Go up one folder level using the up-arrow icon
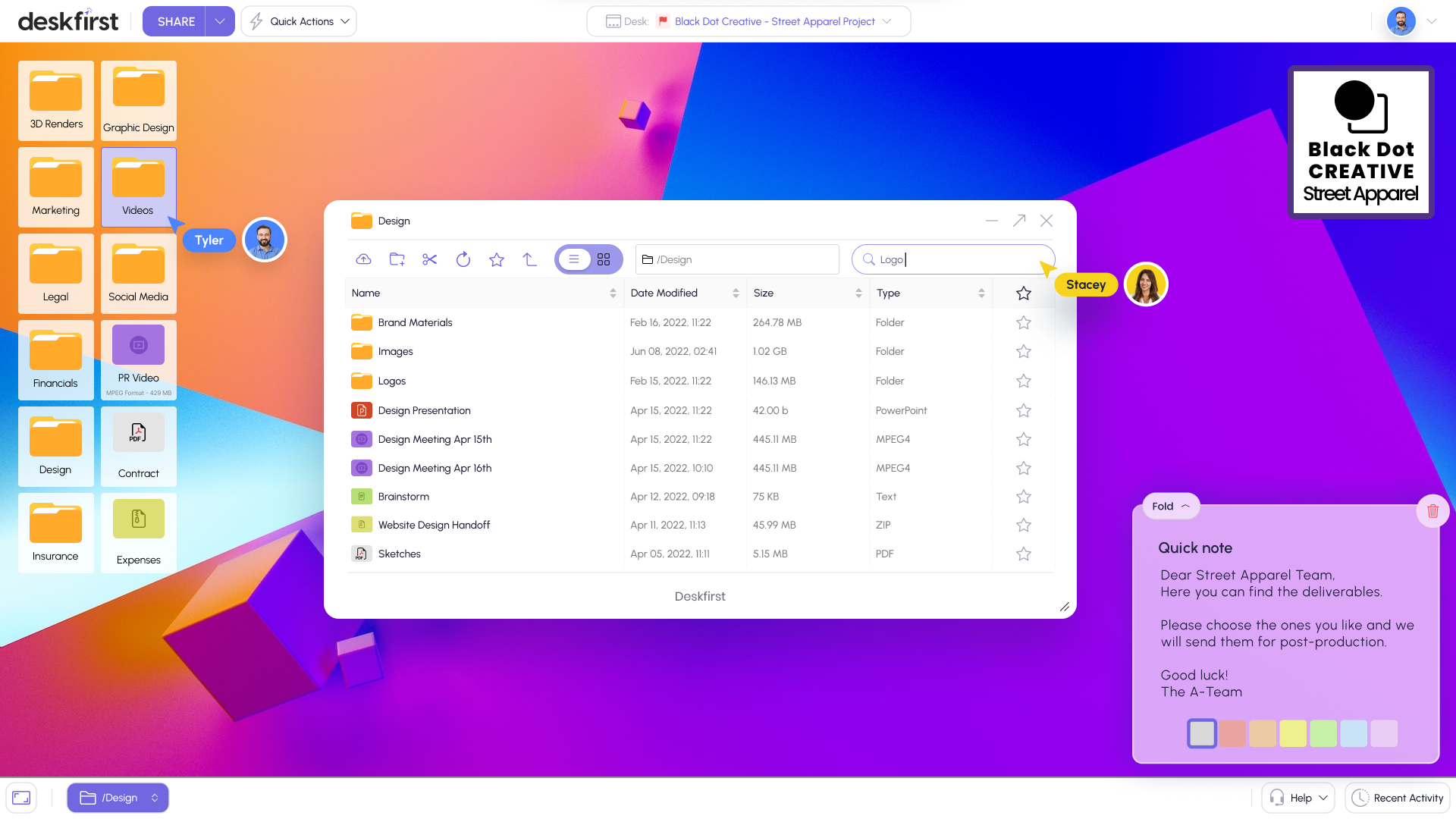The width and height of the screenshot is (1456, 819). [x=529, y=259]
